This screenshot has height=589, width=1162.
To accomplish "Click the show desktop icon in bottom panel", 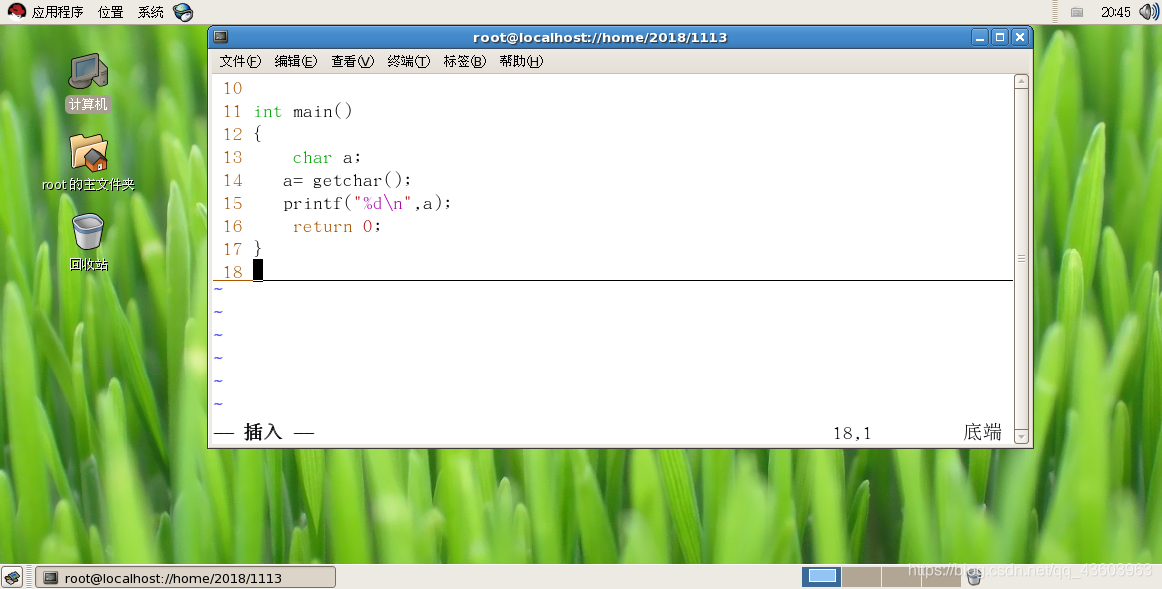I will (x=12, y=577).
